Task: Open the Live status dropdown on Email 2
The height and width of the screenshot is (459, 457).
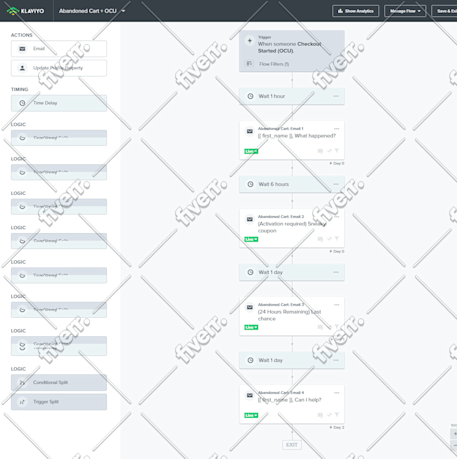Action: [251, 239]
